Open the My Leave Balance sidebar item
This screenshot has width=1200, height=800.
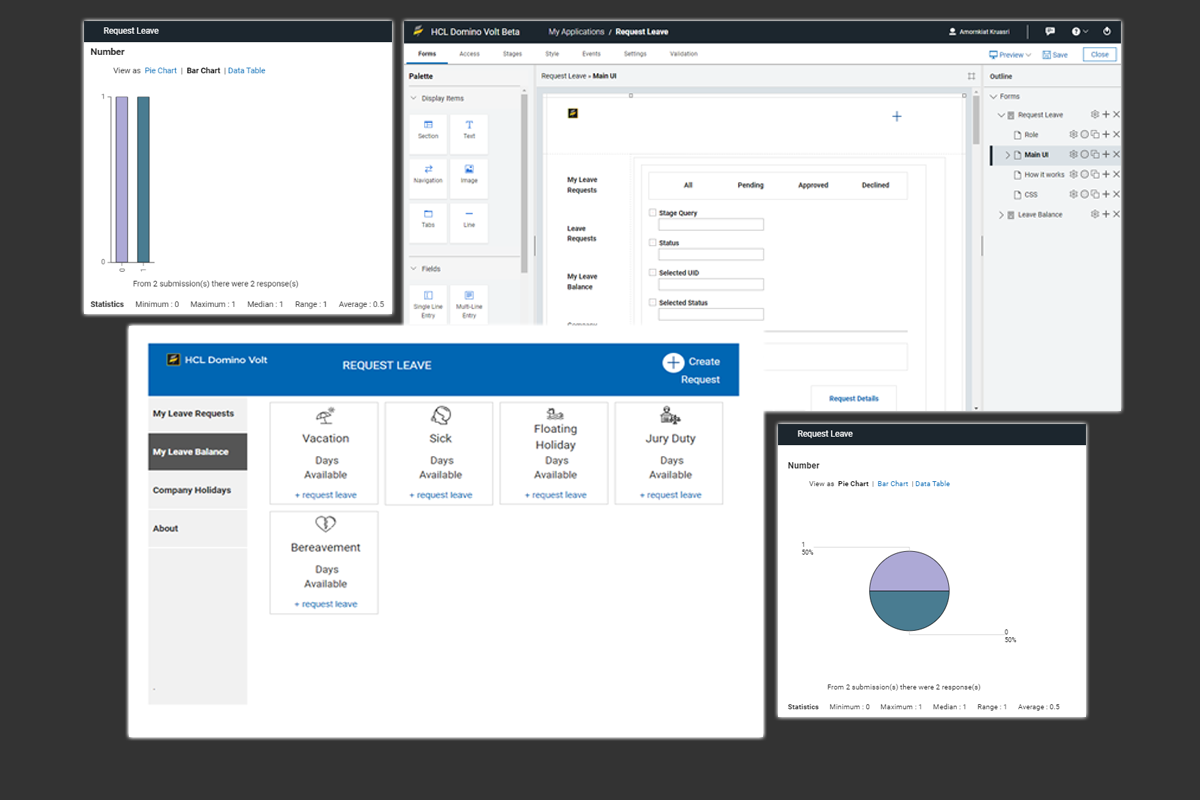tap(197, 452)
